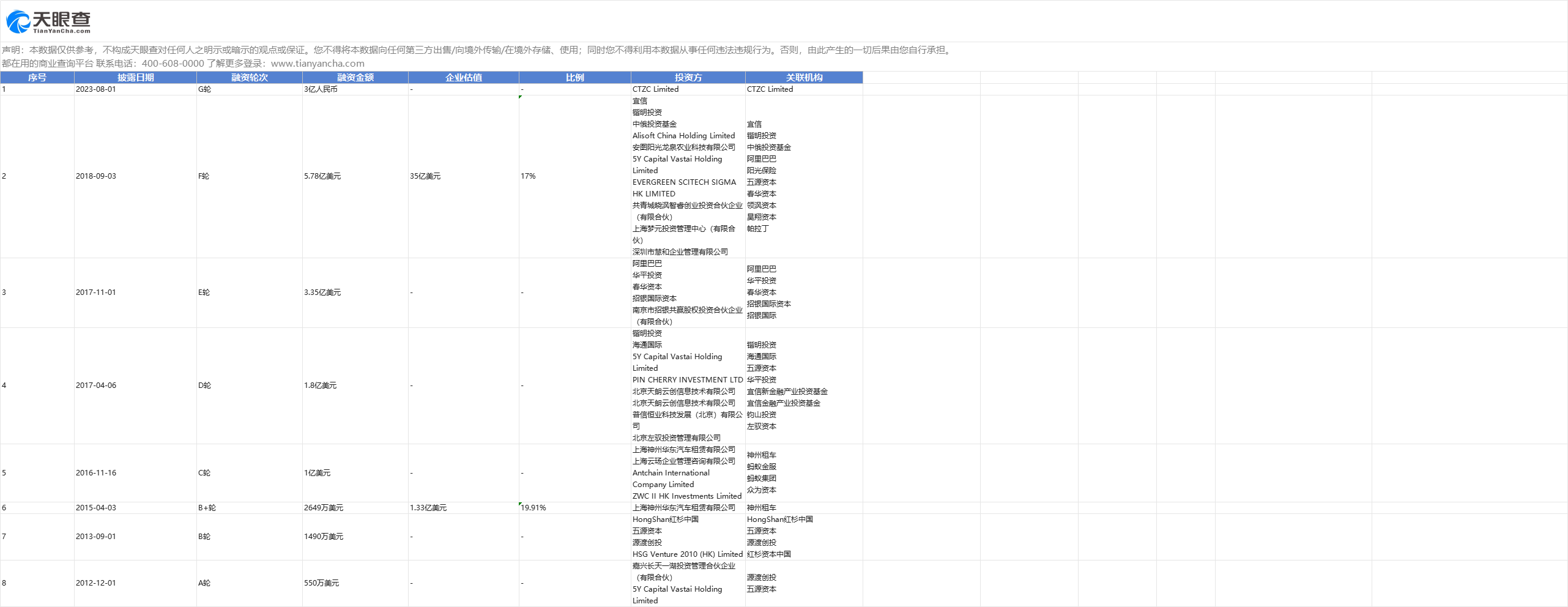
Task: Select the 比例 column header
Action: (x=575, y=78)
